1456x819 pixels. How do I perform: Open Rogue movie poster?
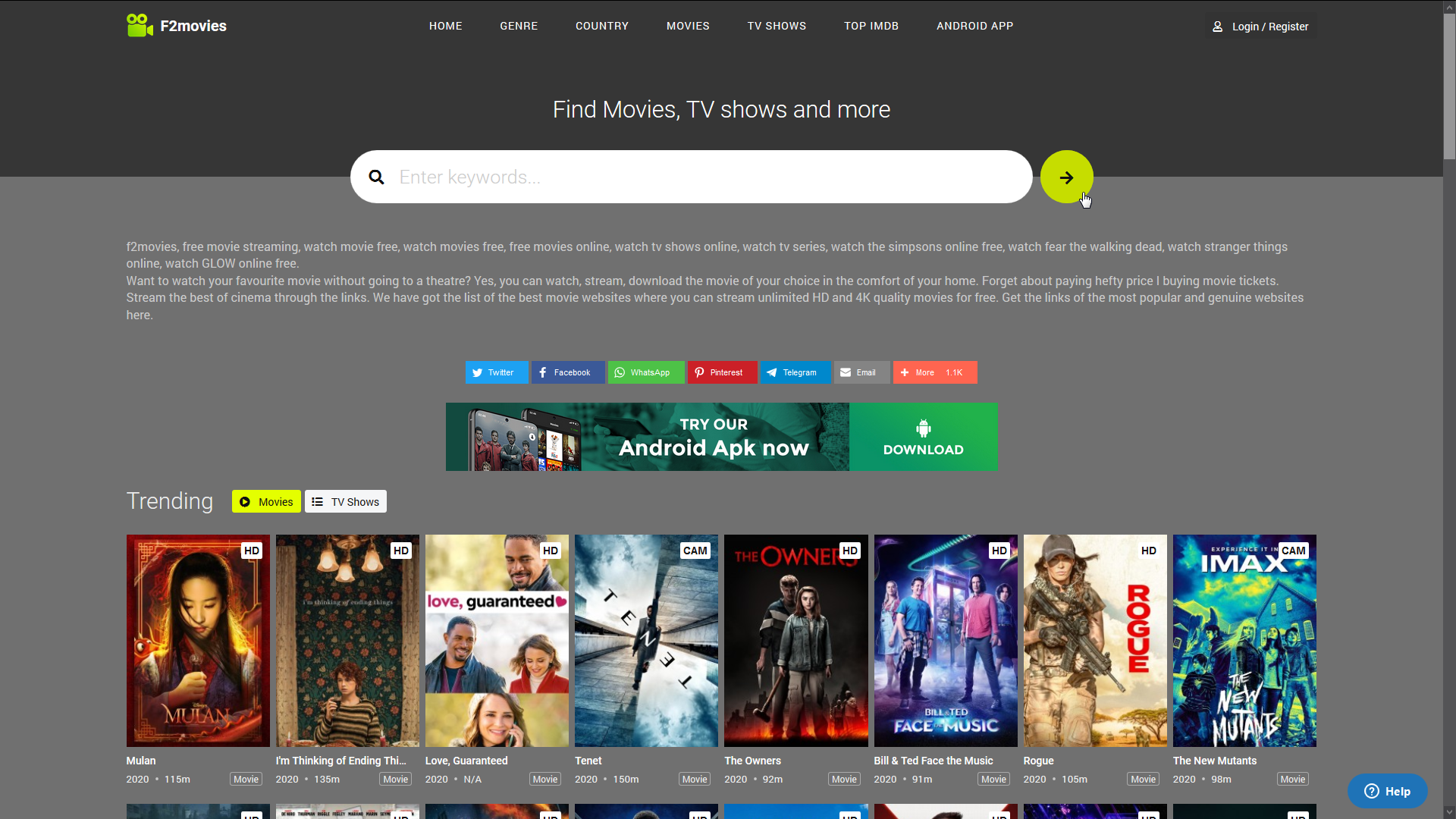(1095, 641)
